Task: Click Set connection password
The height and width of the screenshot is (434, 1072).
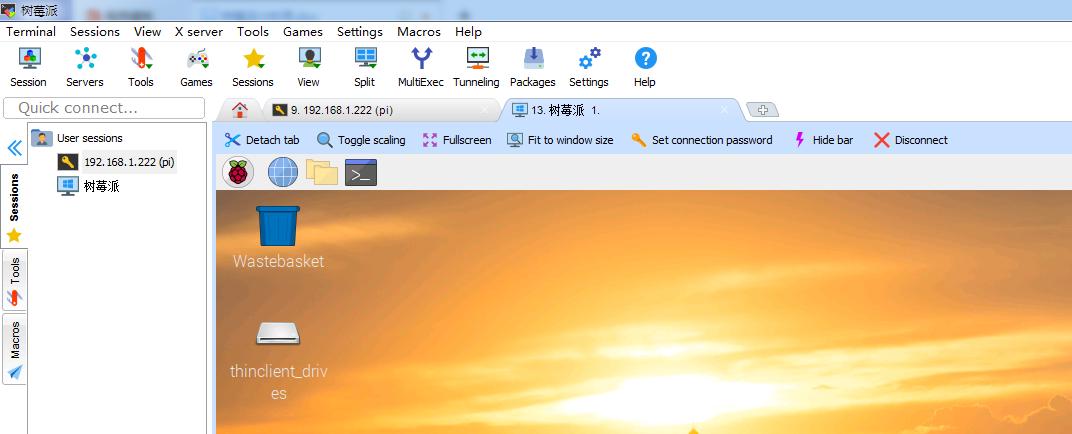Action: (x=702, y=140)
